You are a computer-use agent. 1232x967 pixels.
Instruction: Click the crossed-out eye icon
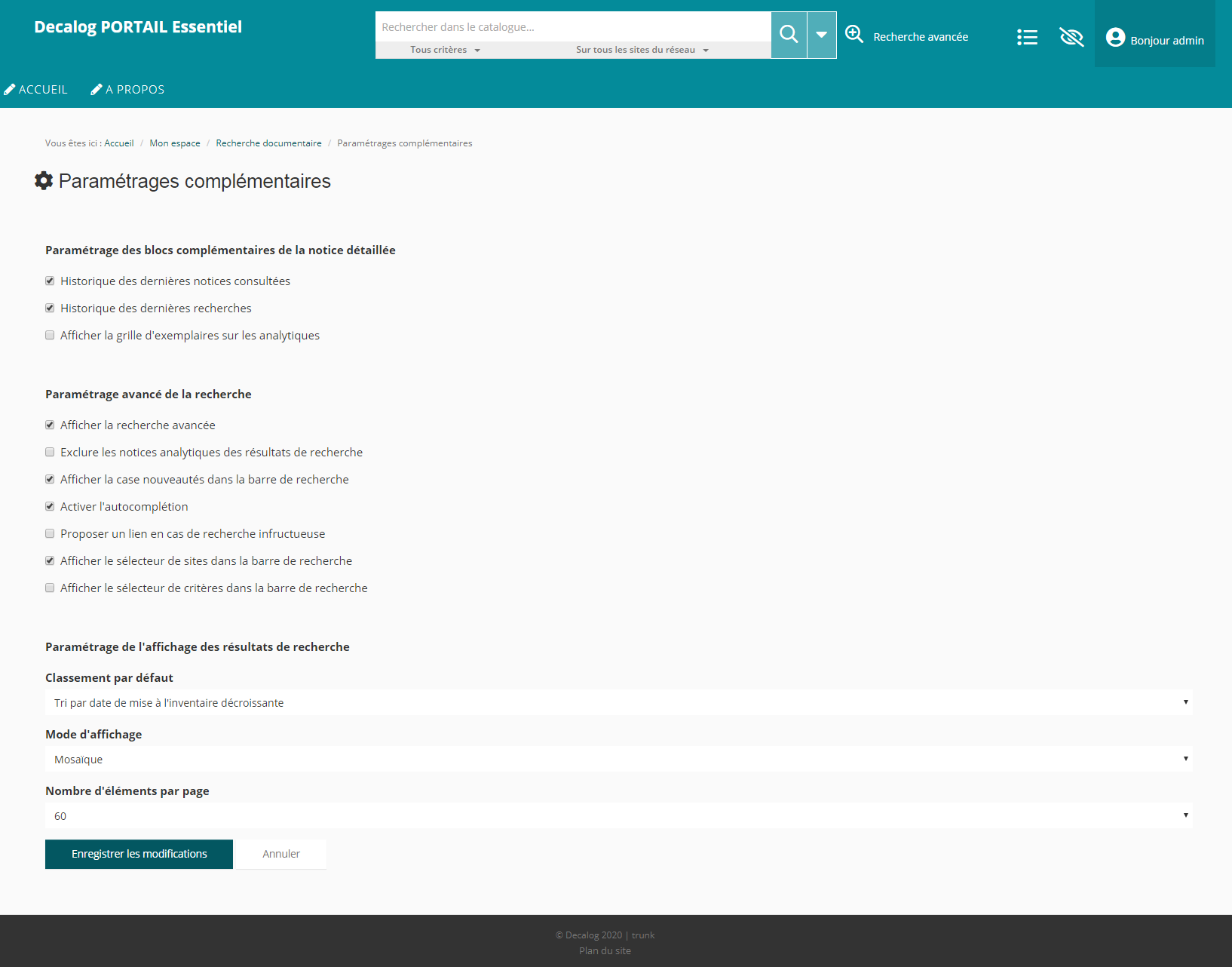pyautogui.click(x=1071, y=37)
